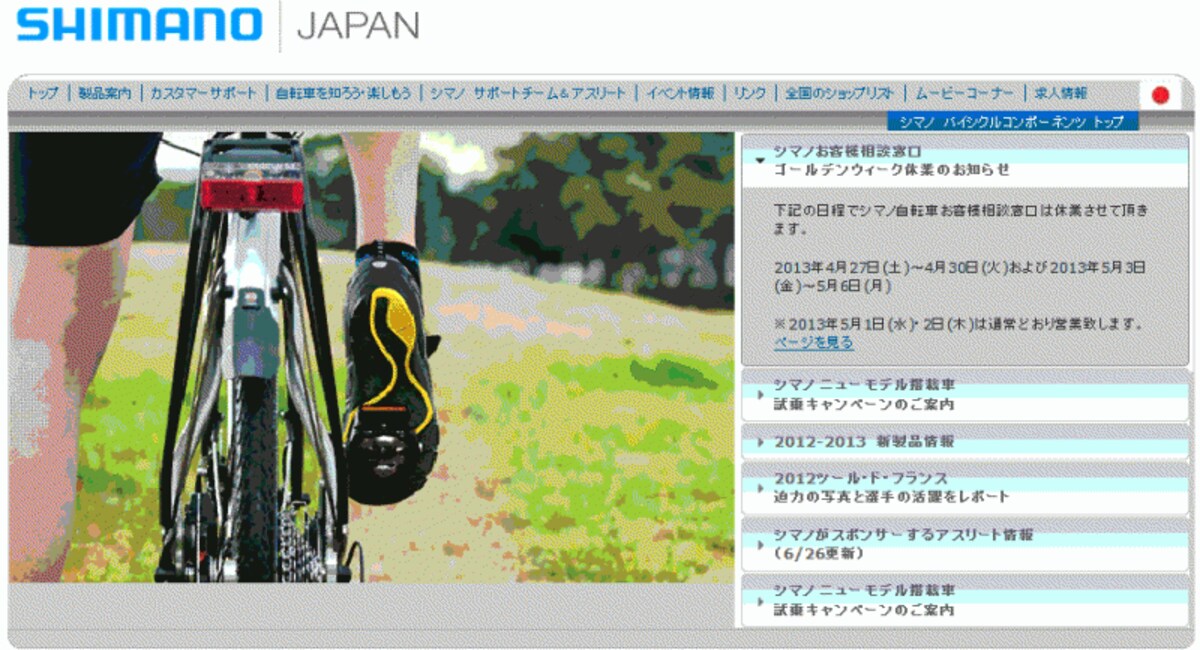Click the cycling hero image
The height and width of the screenshot is (650, 1200).
(371, 357)
